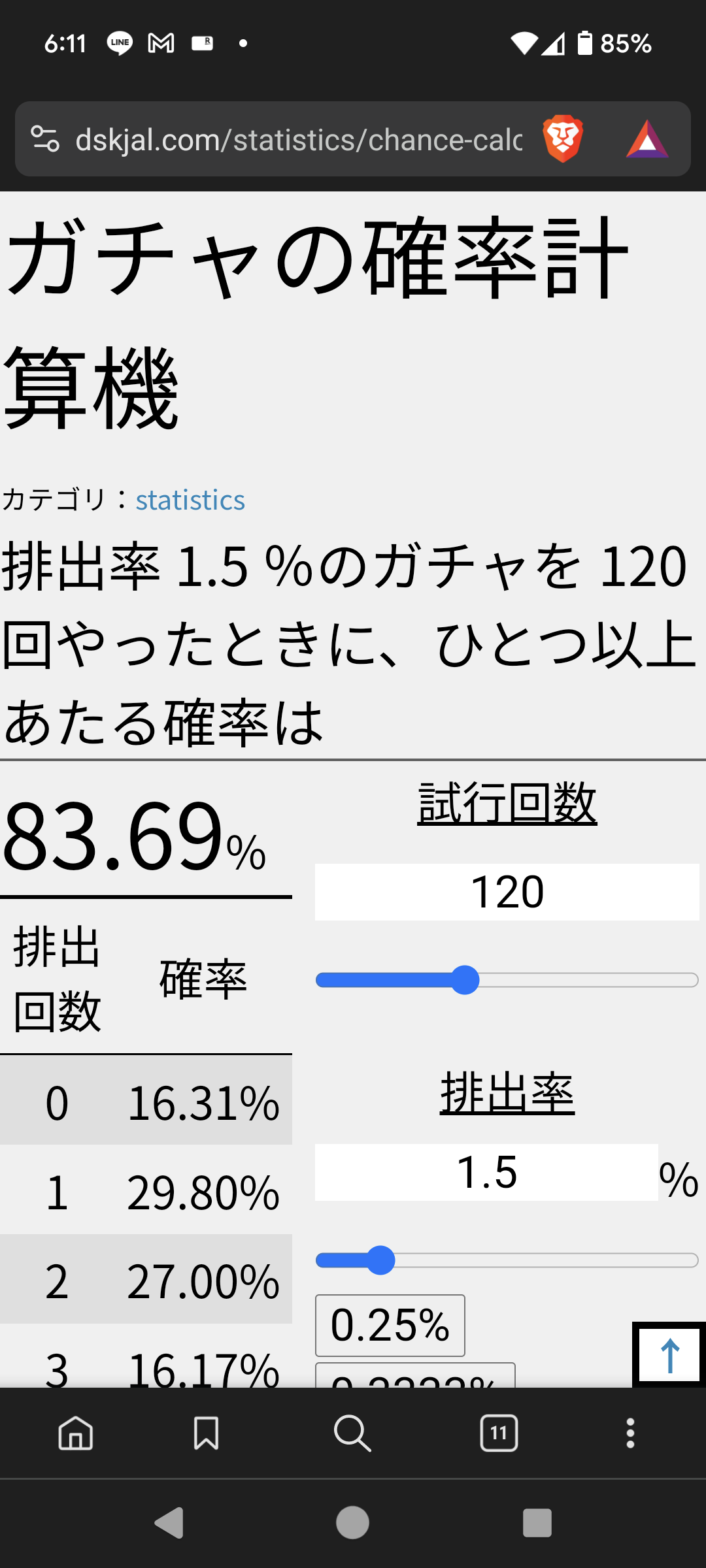Tap the search magnifier in bottom toolbar
This screenshot has height=1568, width=706.
point(352,1433)
